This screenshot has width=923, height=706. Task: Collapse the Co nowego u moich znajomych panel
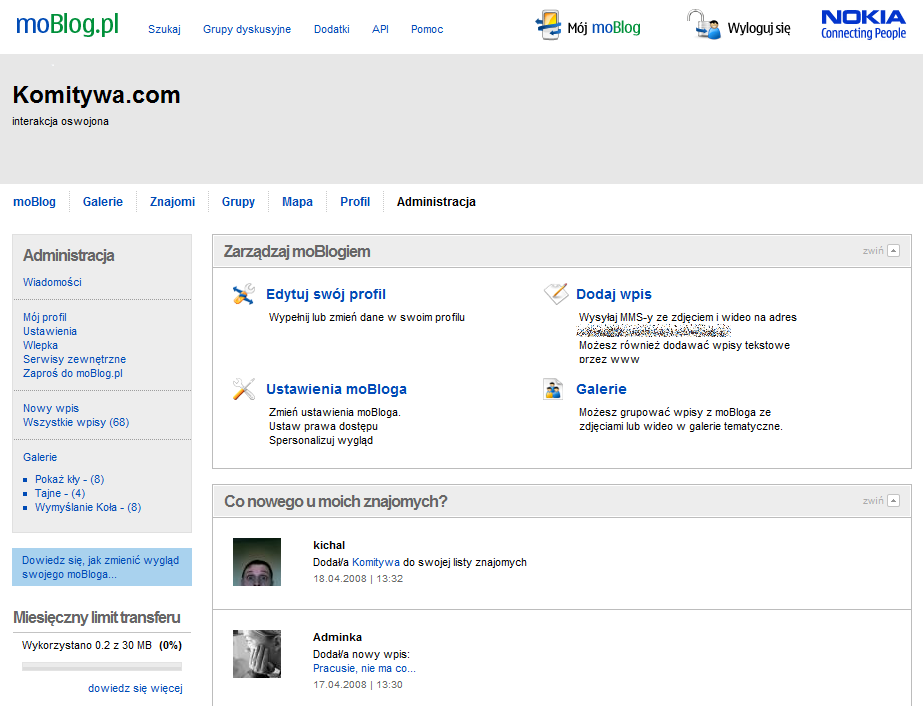pyautogui.click(x=893, y=501)
